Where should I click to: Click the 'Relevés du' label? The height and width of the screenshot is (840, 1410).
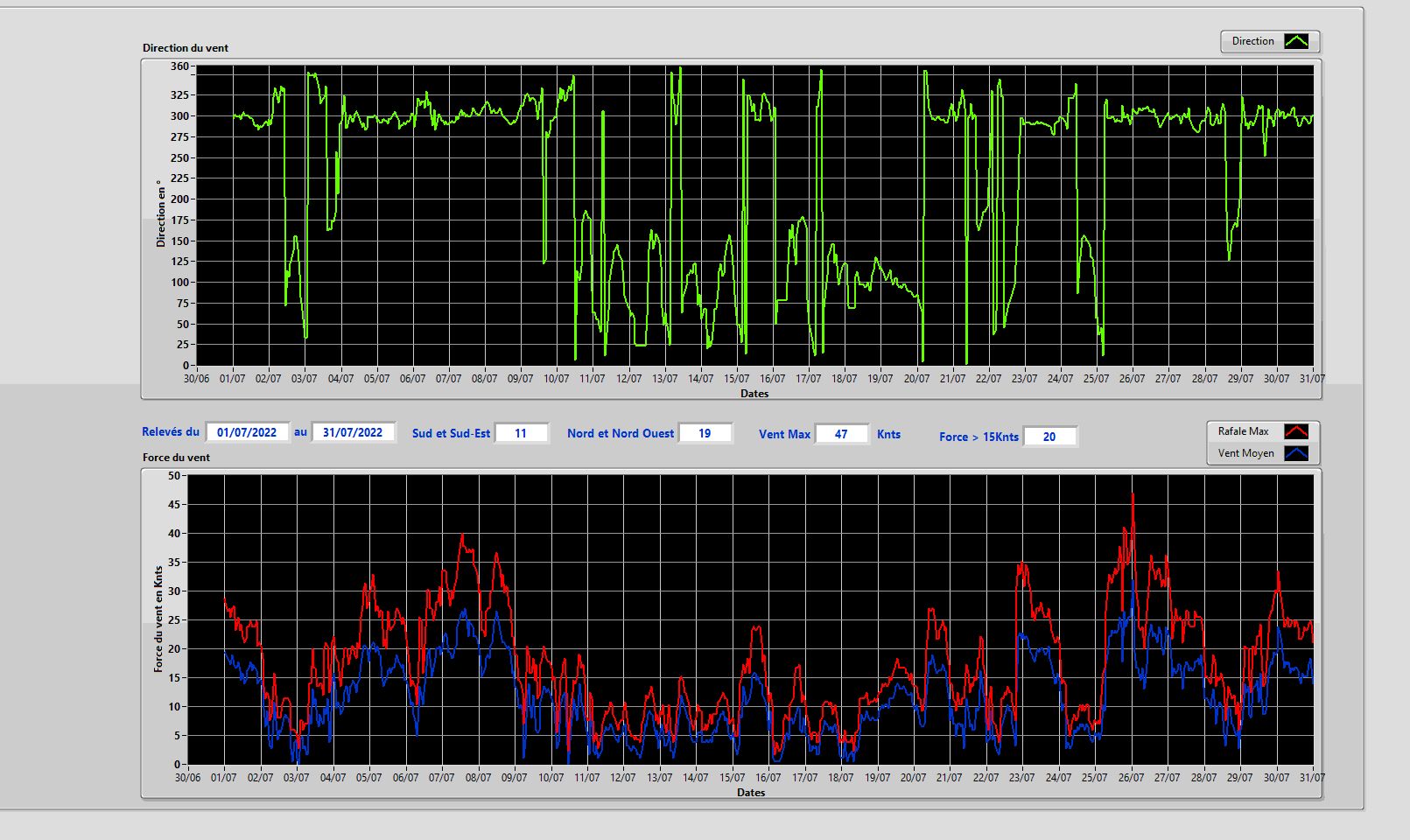point(171,431)
